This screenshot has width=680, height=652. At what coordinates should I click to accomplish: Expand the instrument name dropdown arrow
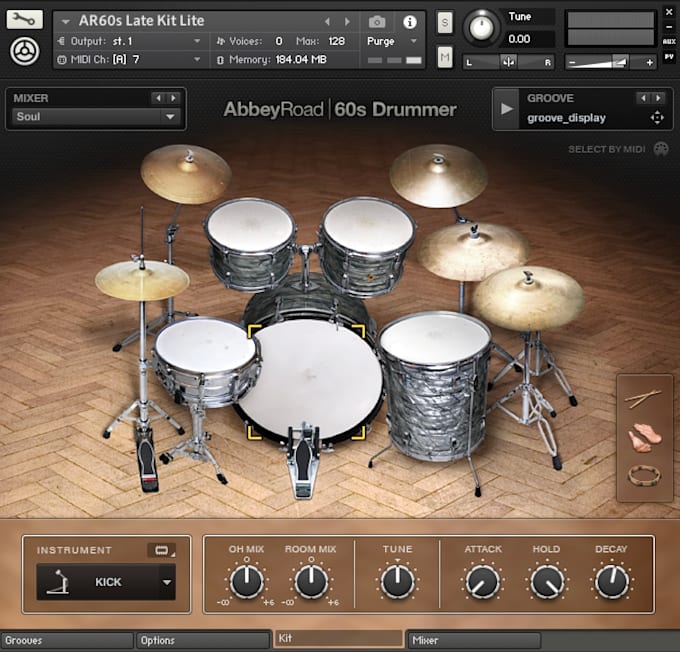[x=66, y=21]
